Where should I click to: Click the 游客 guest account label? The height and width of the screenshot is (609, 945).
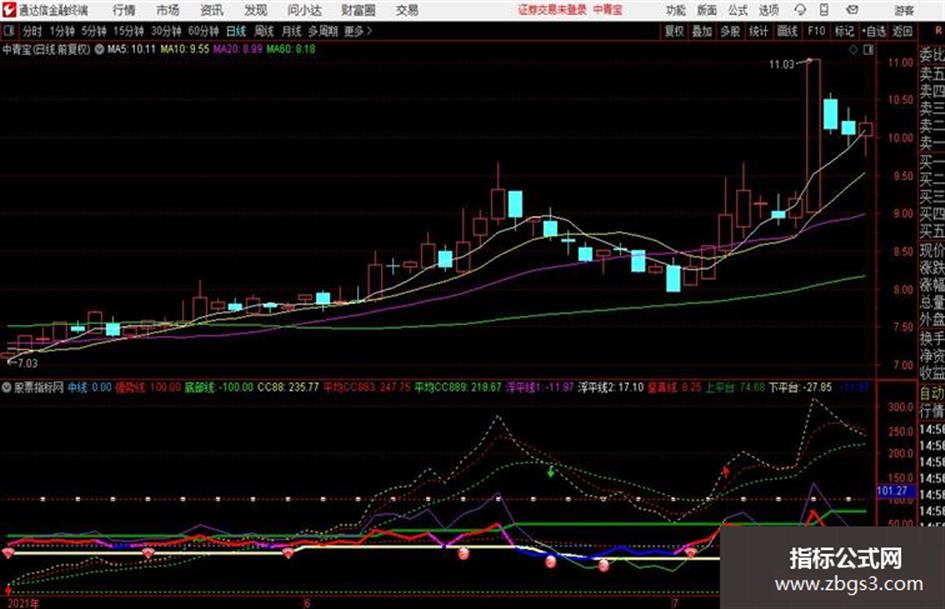point(904,10)
